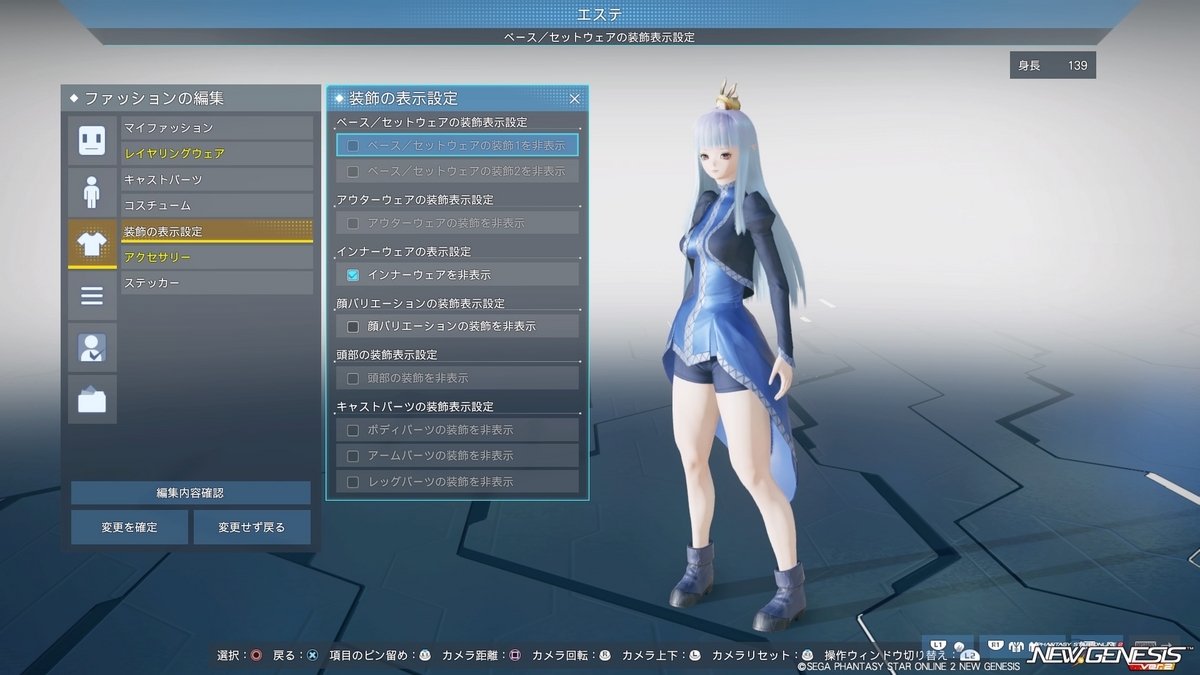The width and height of the screenshot is (1200, 675).
Task: Click the キャストパーツの装飾表示設定 section heading
Action: tap(415, 407)
